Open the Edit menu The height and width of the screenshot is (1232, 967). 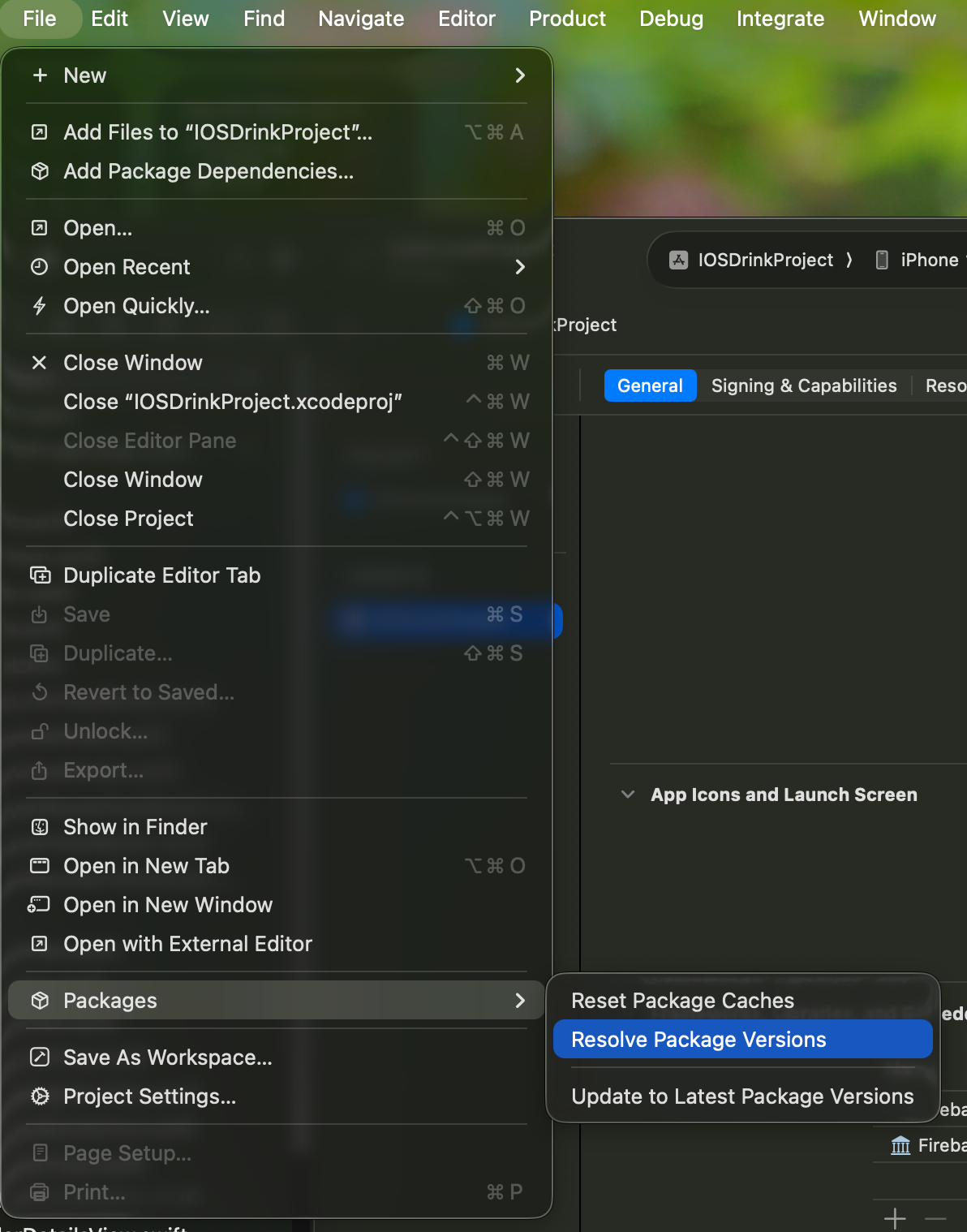pyautogui.click(x=110, y=19)
